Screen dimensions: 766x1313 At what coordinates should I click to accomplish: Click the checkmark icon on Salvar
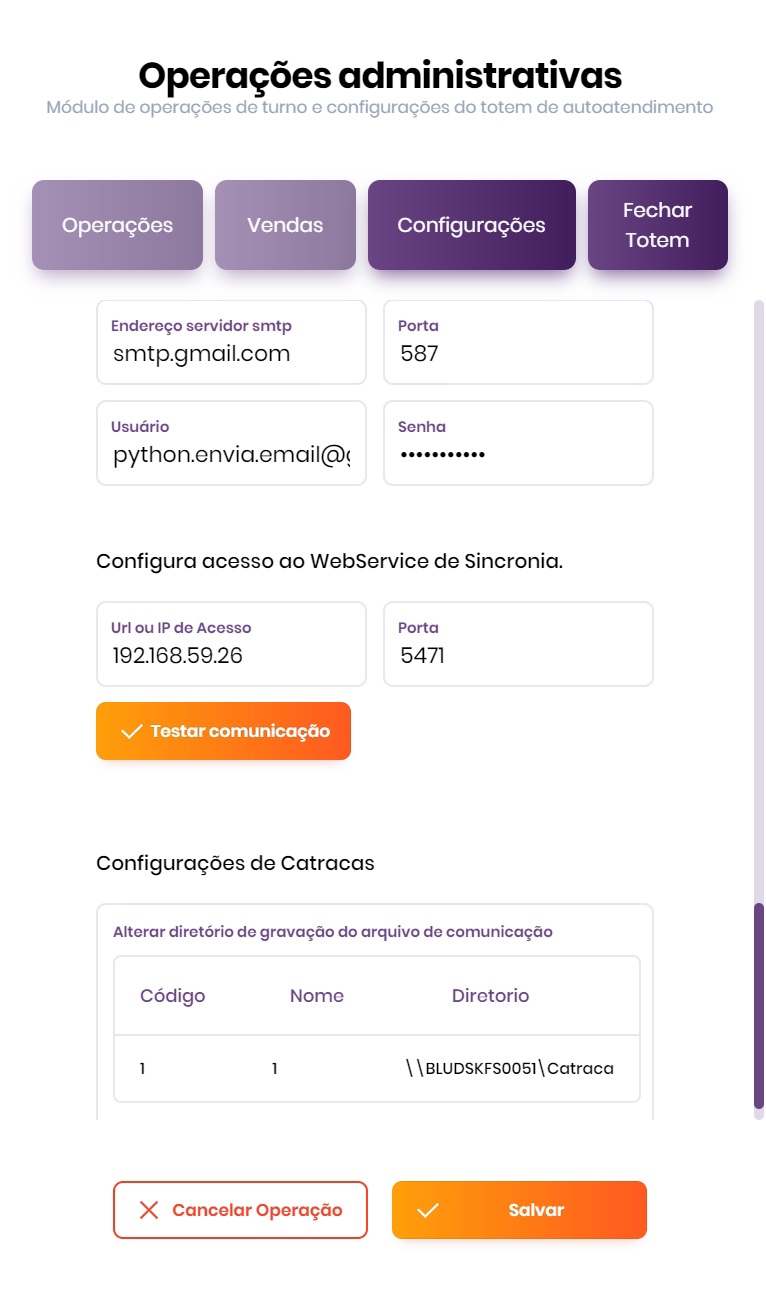[x=428, y=1210]
